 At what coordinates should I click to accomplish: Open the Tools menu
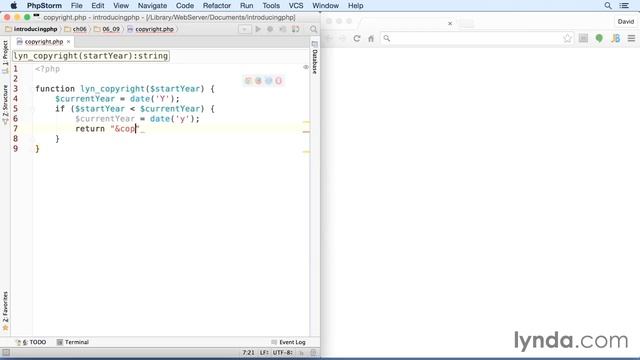click(271, 6)
